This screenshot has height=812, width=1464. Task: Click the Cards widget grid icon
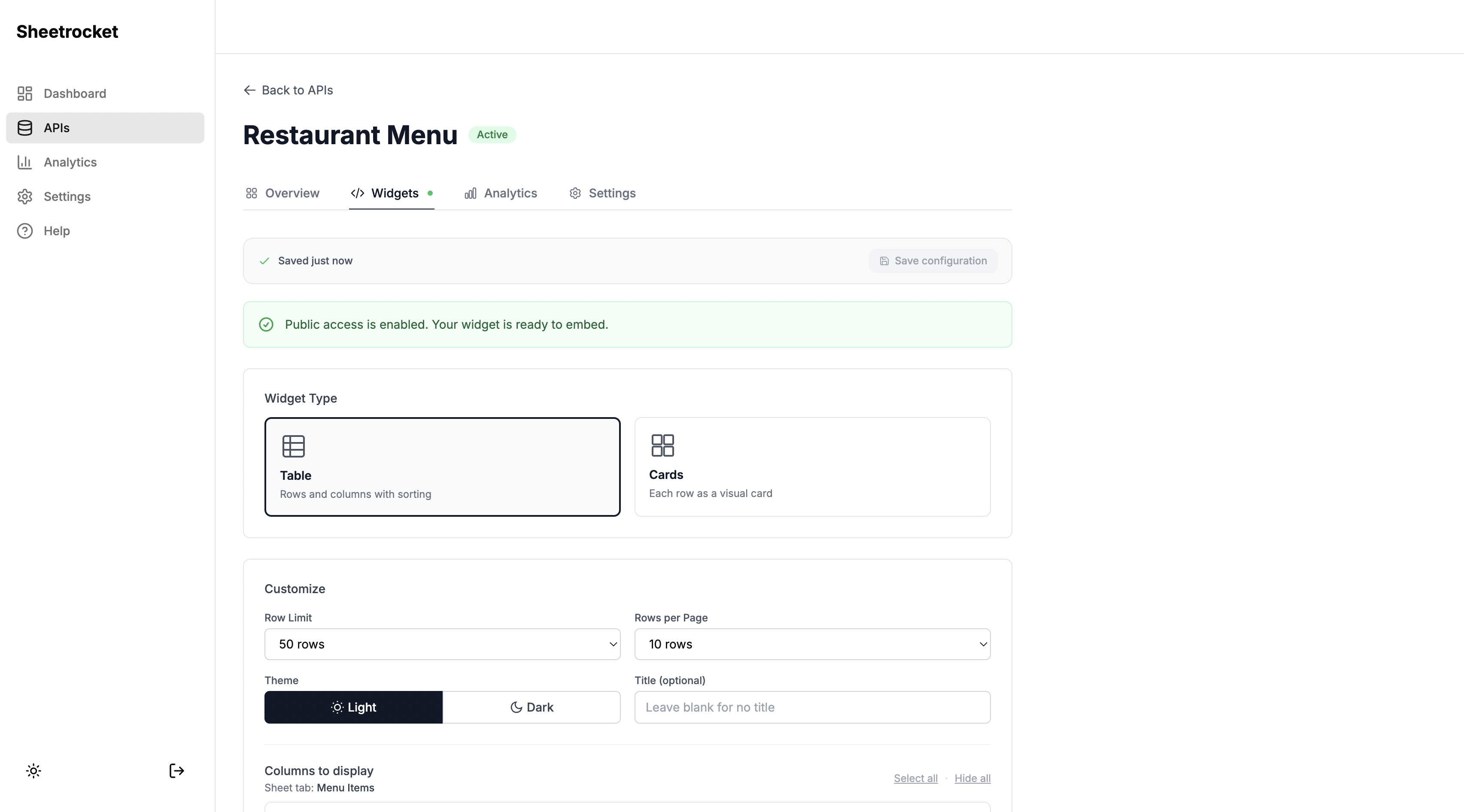[x=663, y=445]
